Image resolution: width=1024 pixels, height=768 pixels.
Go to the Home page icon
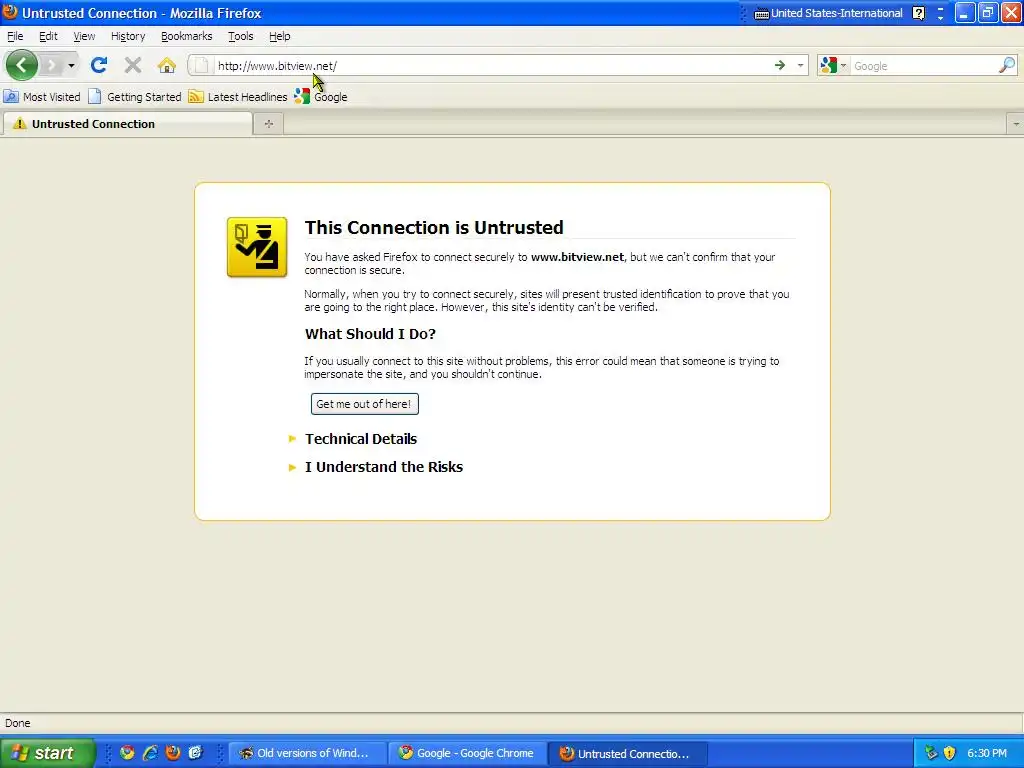click(x=167, y=65)
